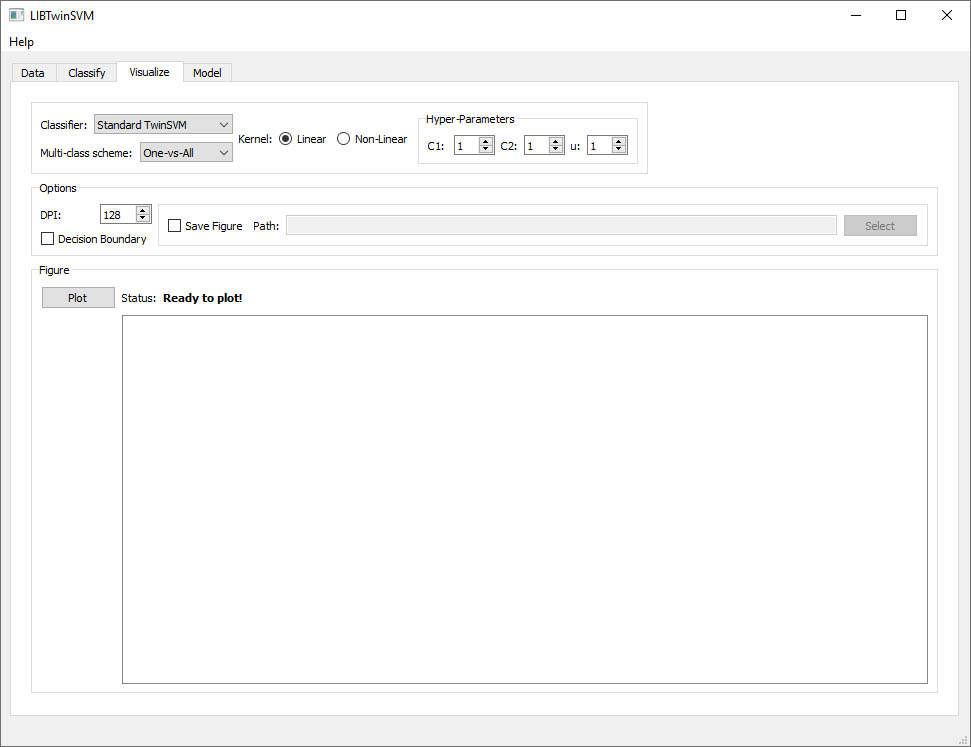Viewport: 971px width, 747px height.
Task: Click into the DPI value field
Action: point(118,214)
